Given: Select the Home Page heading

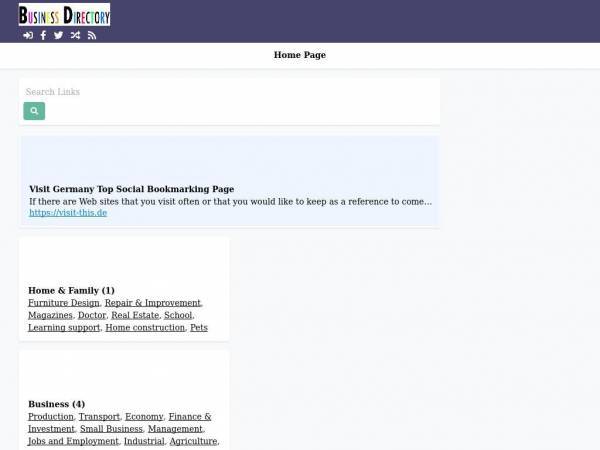Looking at the screenshot, I should pyautogui.click(x=300, y=55).
